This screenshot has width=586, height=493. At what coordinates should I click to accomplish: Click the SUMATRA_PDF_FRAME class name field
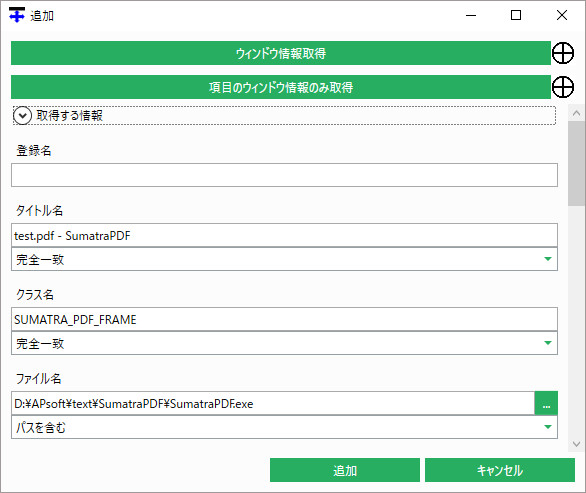(284, 319)
